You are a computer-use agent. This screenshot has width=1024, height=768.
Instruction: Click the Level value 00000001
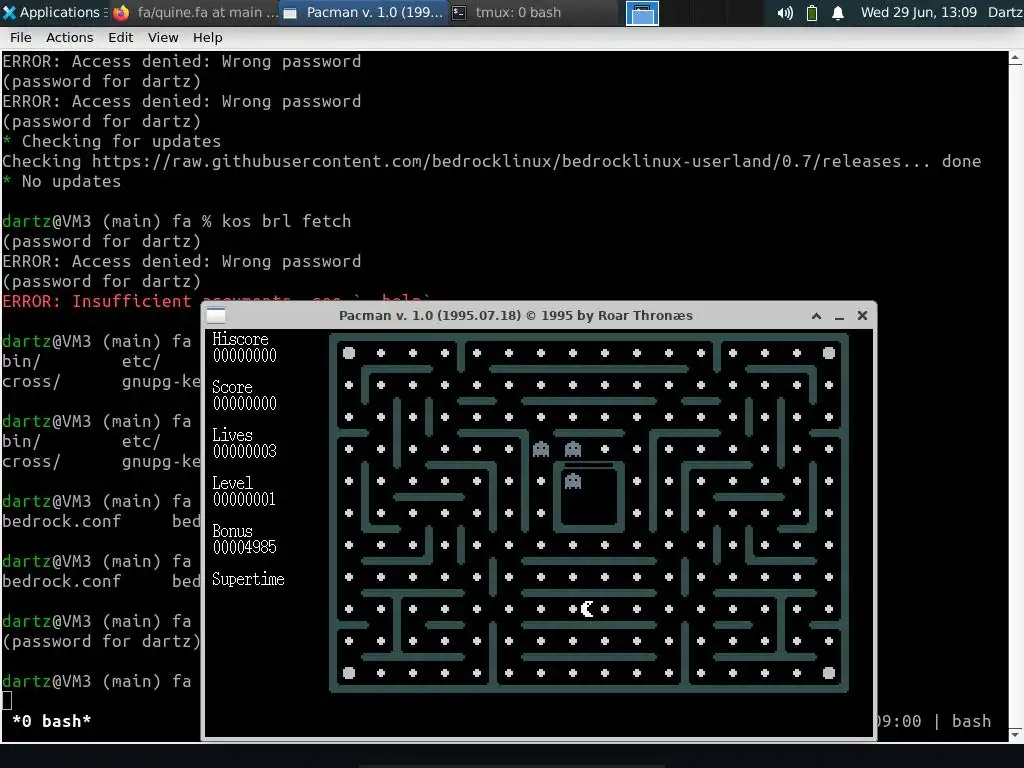click(x=245, y=500)
